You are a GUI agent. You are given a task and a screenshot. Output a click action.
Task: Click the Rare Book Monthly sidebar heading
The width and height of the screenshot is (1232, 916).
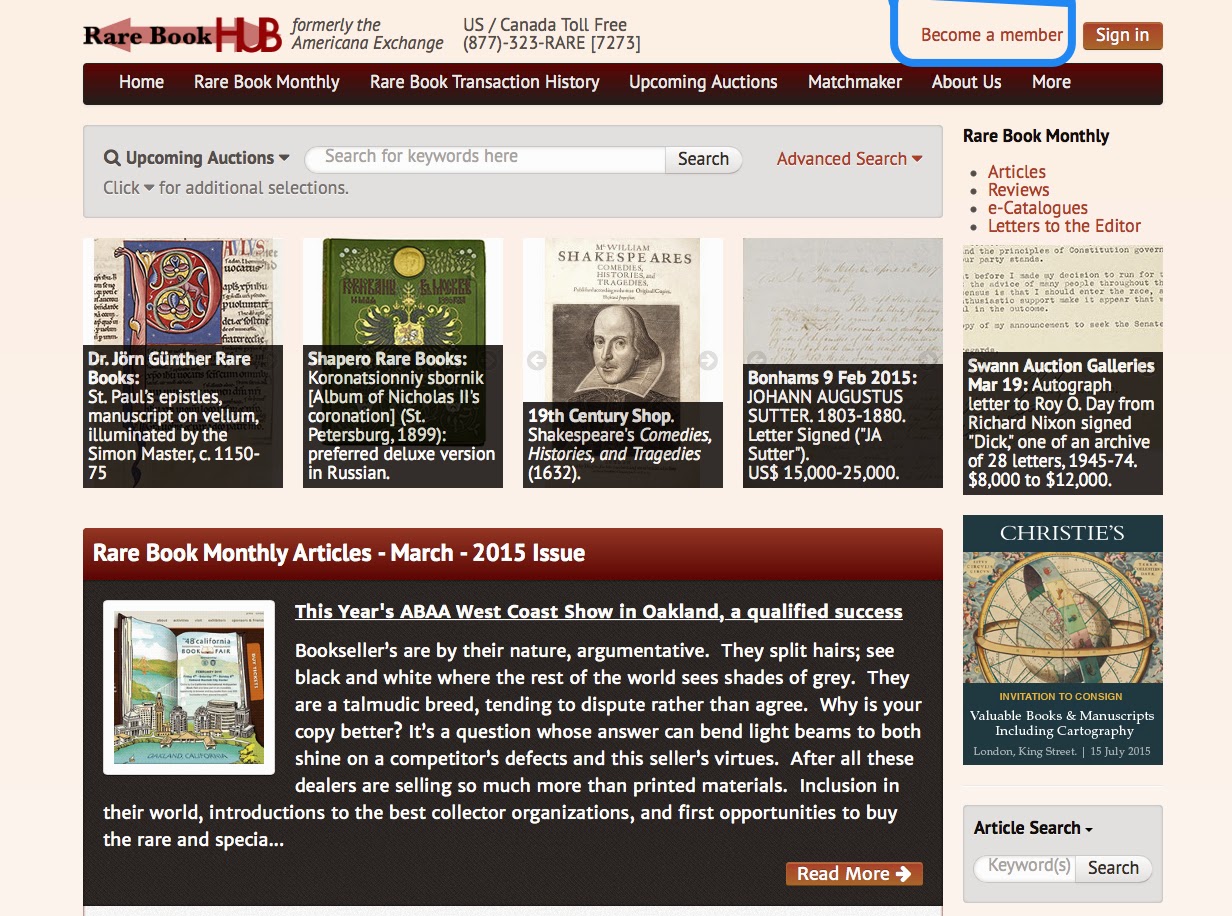[1036, 136]
